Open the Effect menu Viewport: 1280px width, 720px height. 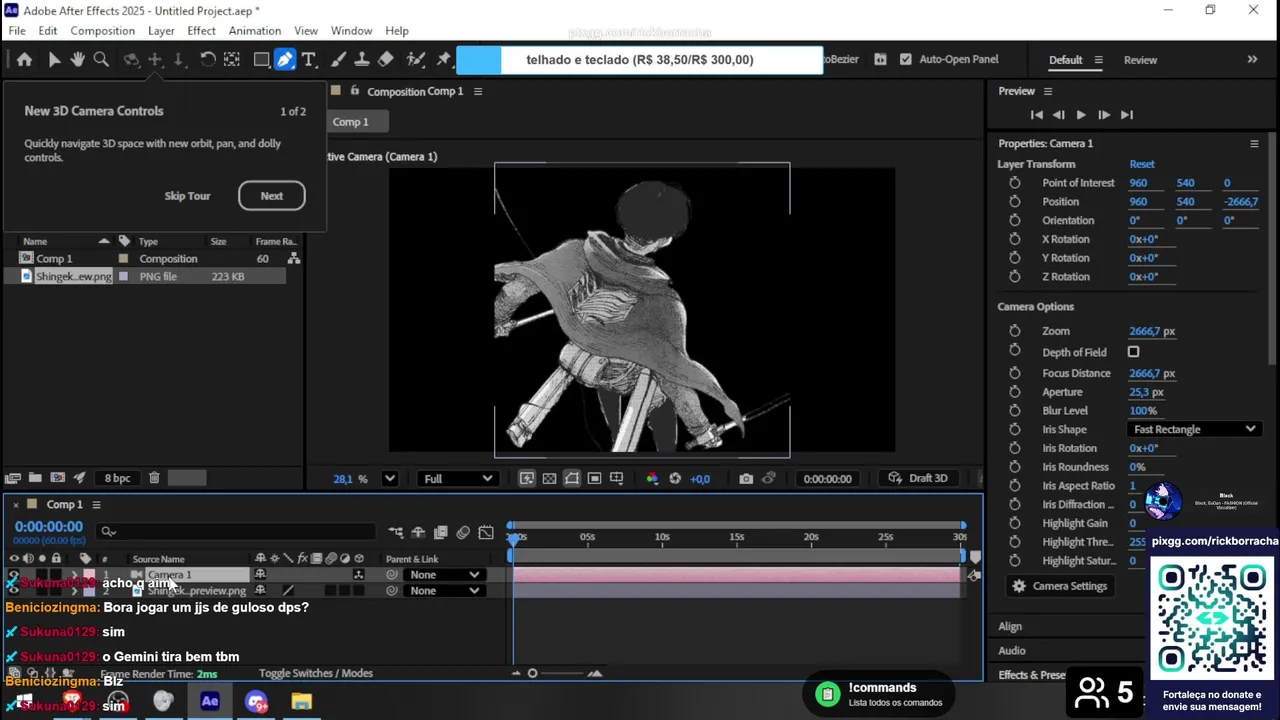(201, 31)
